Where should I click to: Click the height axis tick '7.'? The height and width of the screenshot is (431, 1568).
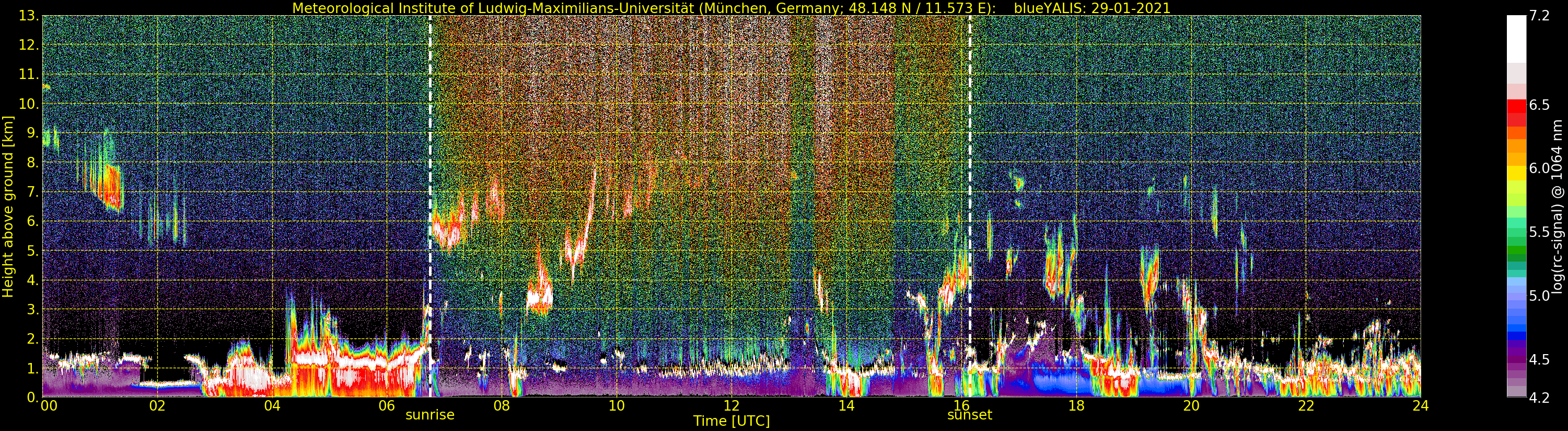pos(33,192)
